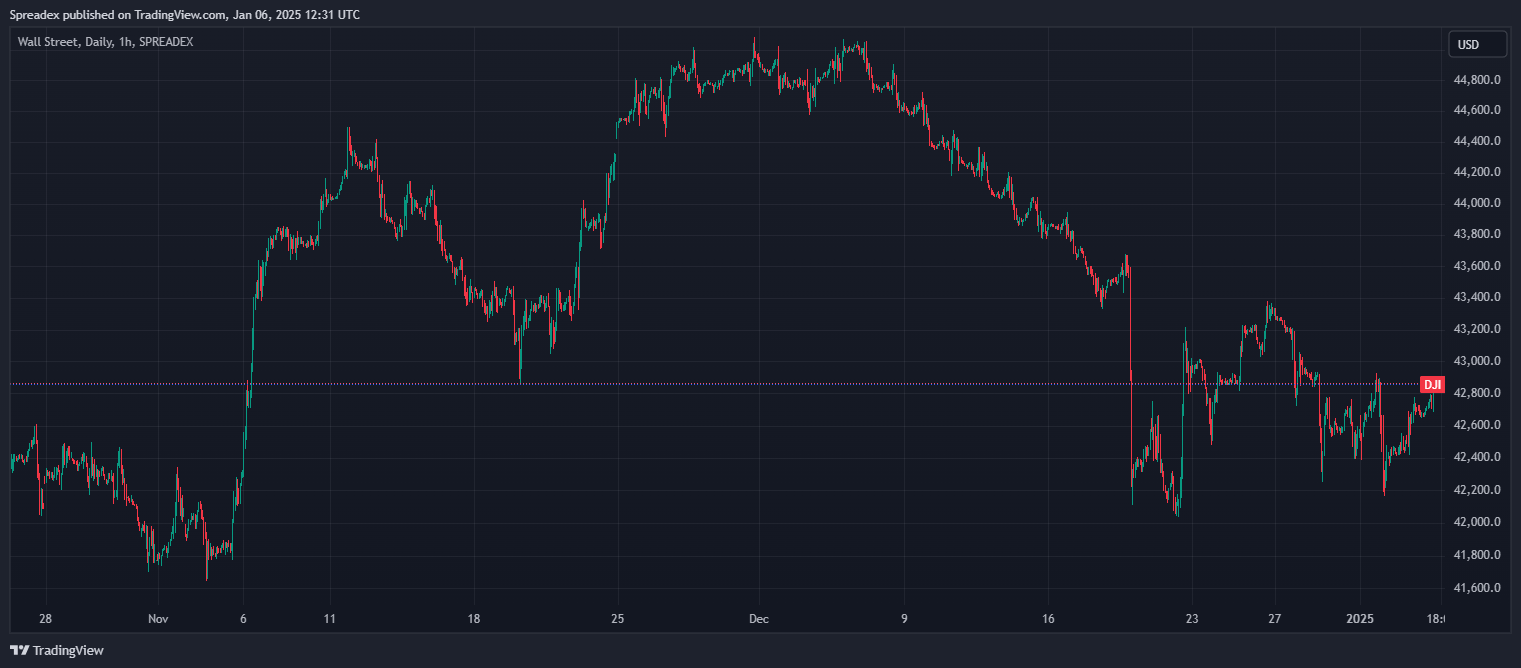The height and width of the screenshot is (668, 1521).
Task: Click the 'Dec' date axis label
Action: tap(759, 619)
